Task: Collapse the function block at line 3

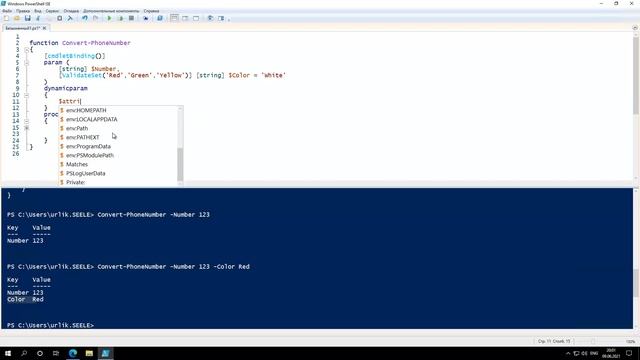Action: (x=27, y=50)
